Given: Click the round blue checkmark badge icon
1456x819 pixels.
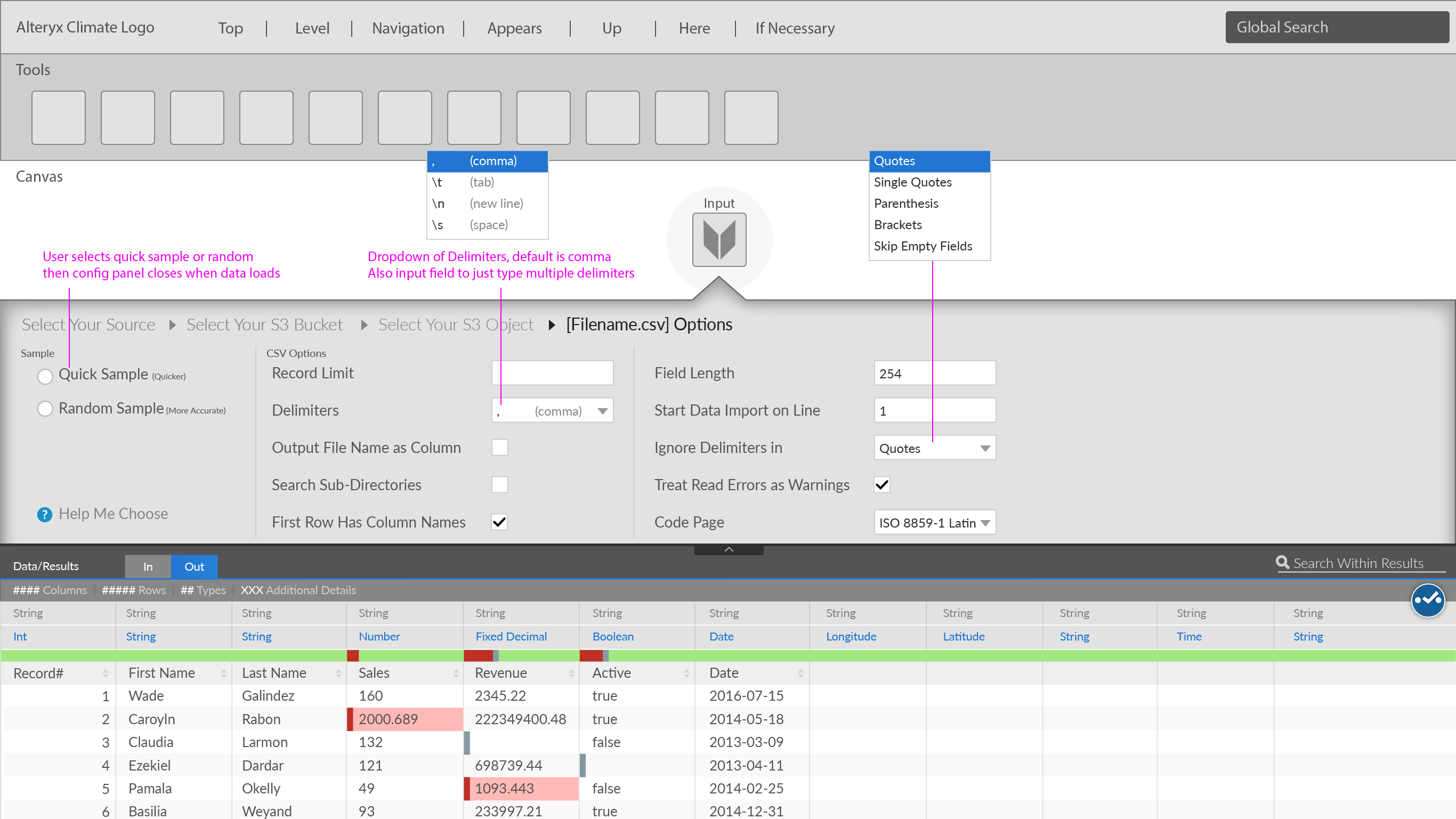Looking at the screenshot, I should 1428,600.
